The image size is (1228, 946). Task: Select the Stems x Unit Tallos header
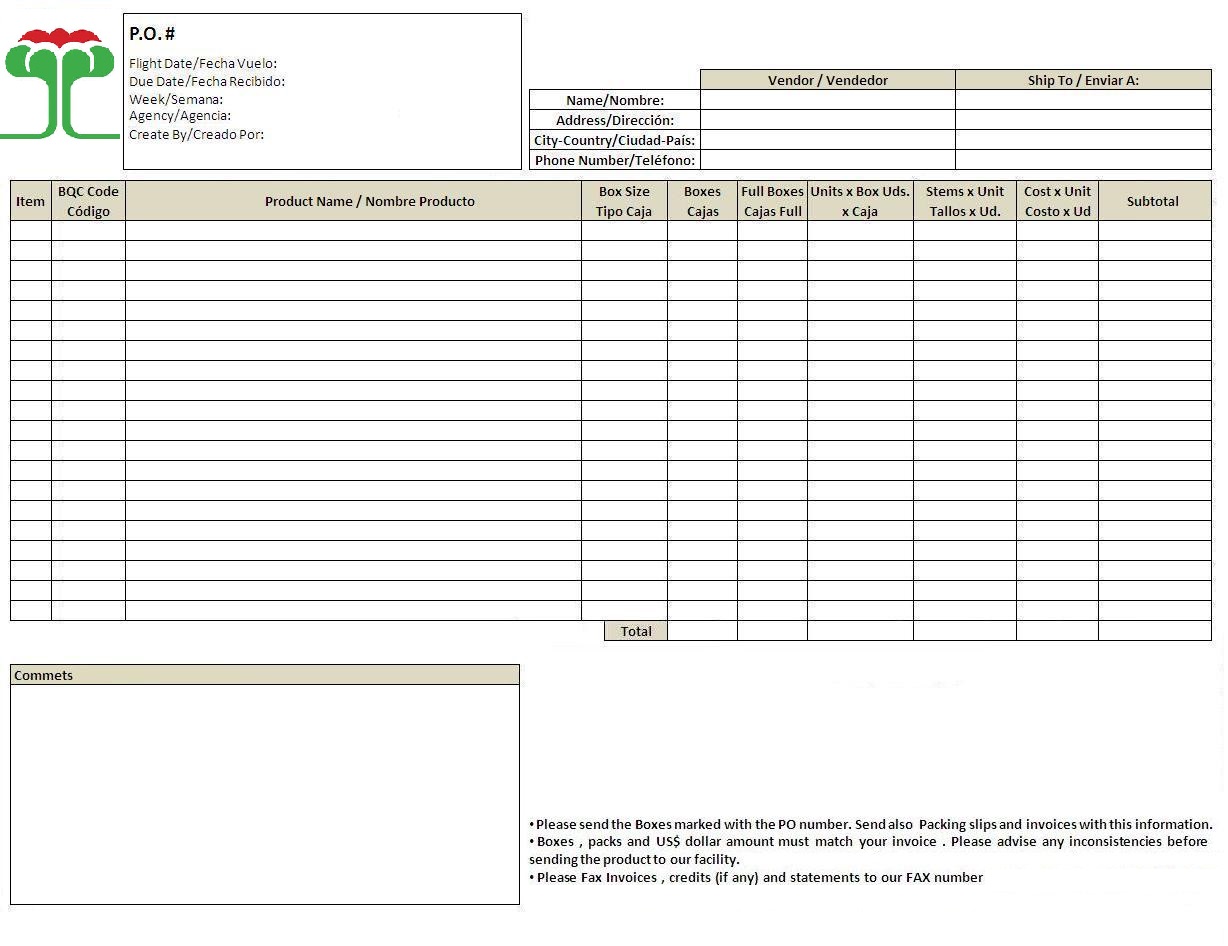[965, 201]
